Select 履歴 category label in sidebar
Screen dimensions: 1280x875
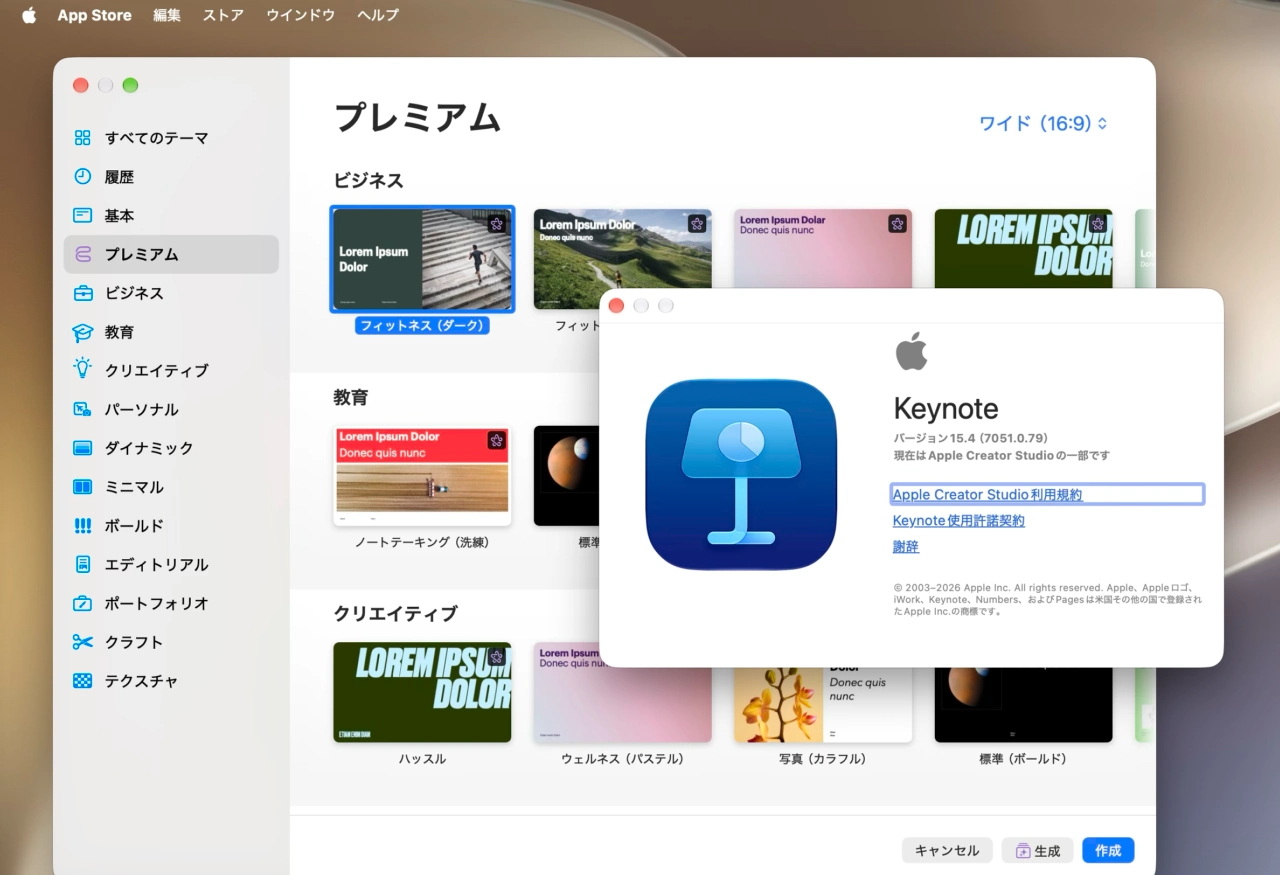pyautogui.click(x=119, y=177)
